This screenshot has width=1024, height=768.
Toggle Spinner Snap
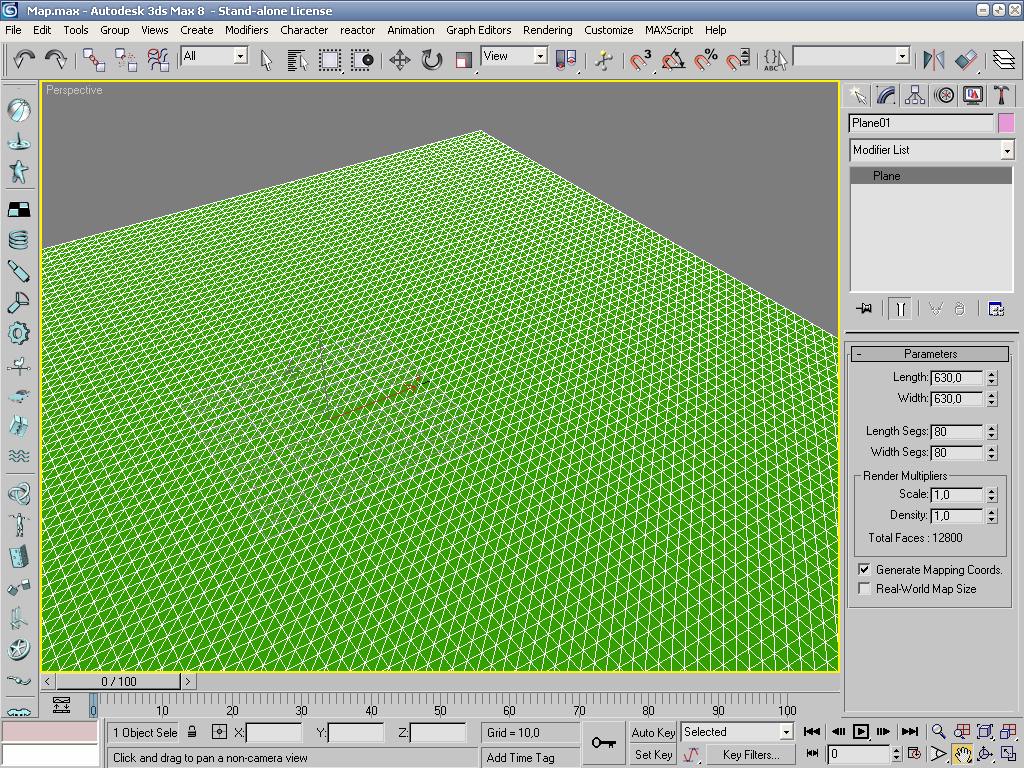(738, 60)
